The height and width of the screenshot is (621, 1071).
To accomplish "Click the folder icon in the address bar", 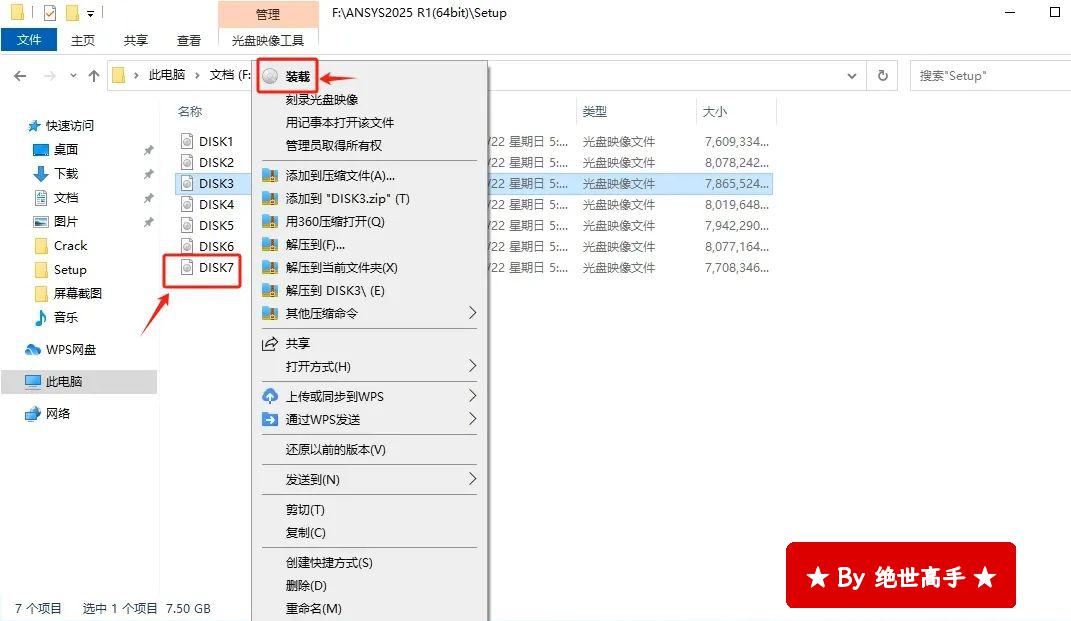I will tap(119, 75).
